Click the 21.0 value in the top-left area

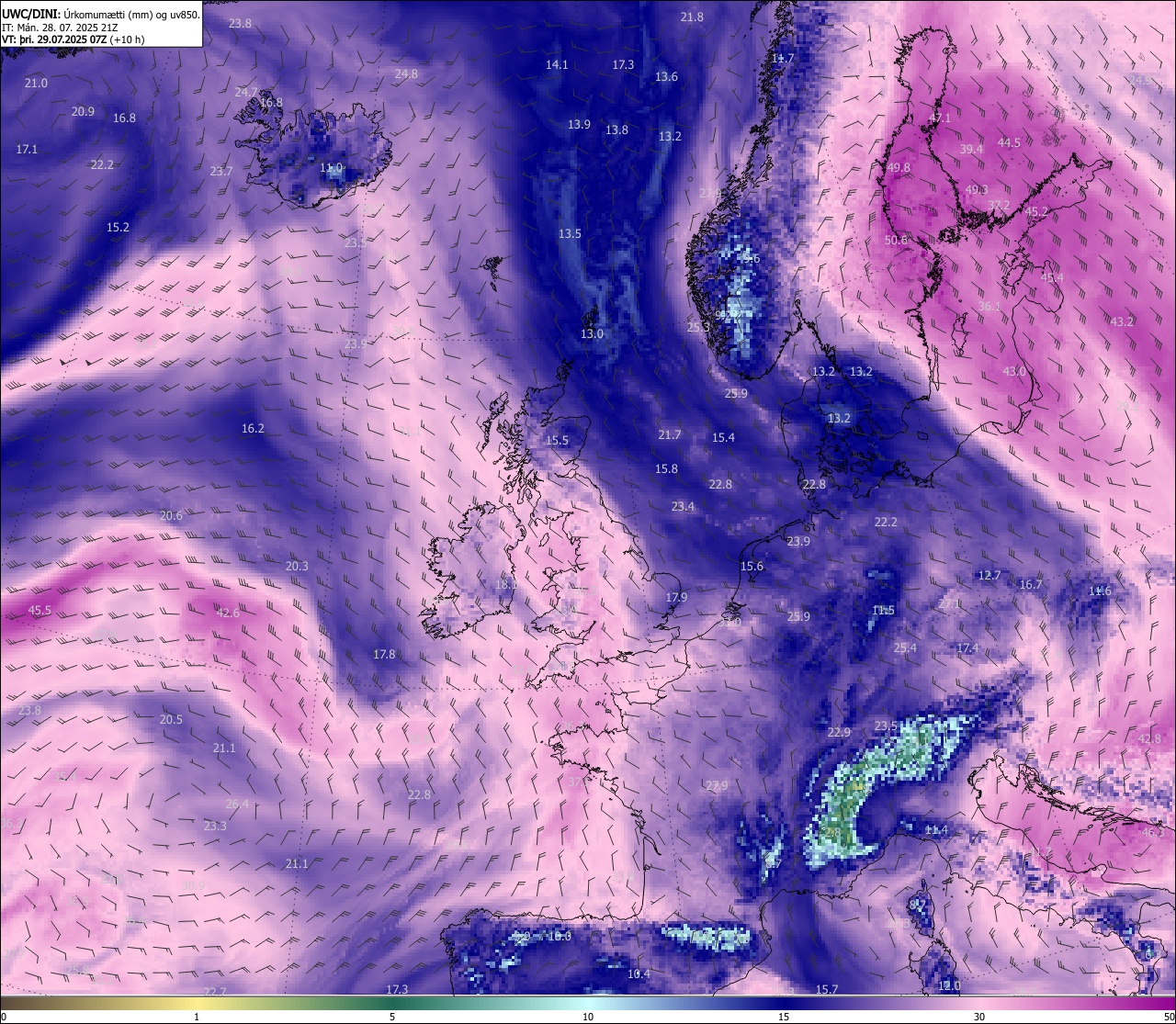[x=36, y=83]
